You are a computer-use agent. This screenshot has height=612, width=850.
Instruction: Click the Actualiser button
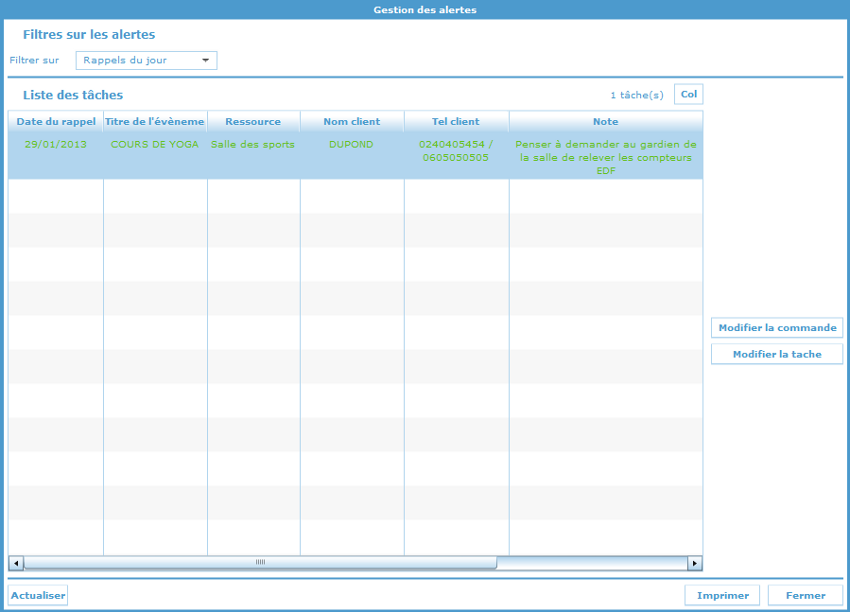click(38, 595)
